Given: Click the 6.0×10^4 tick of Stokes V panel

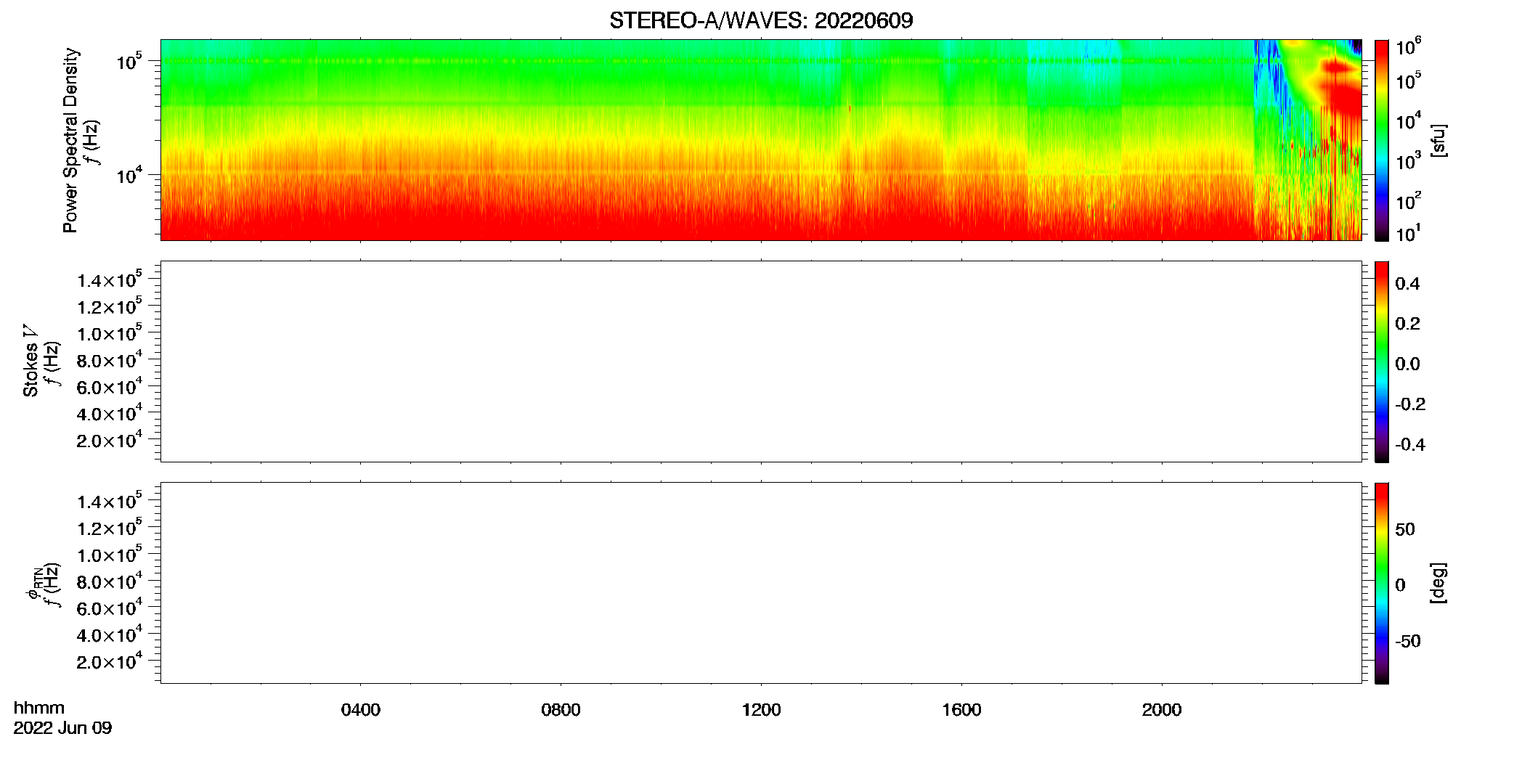Looking at the screenshot, I should point(110,386).
